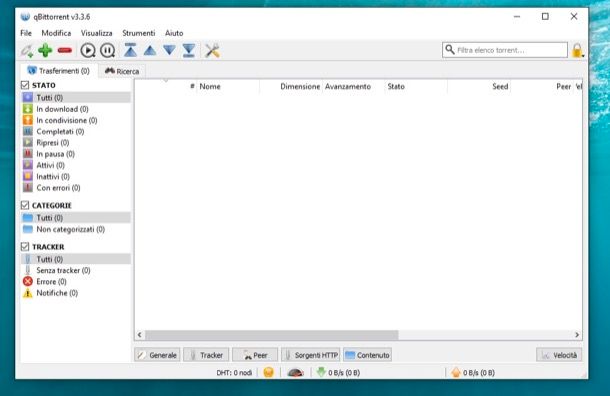
Task: Open the Visualizza menu
Action: pos(96,33)
